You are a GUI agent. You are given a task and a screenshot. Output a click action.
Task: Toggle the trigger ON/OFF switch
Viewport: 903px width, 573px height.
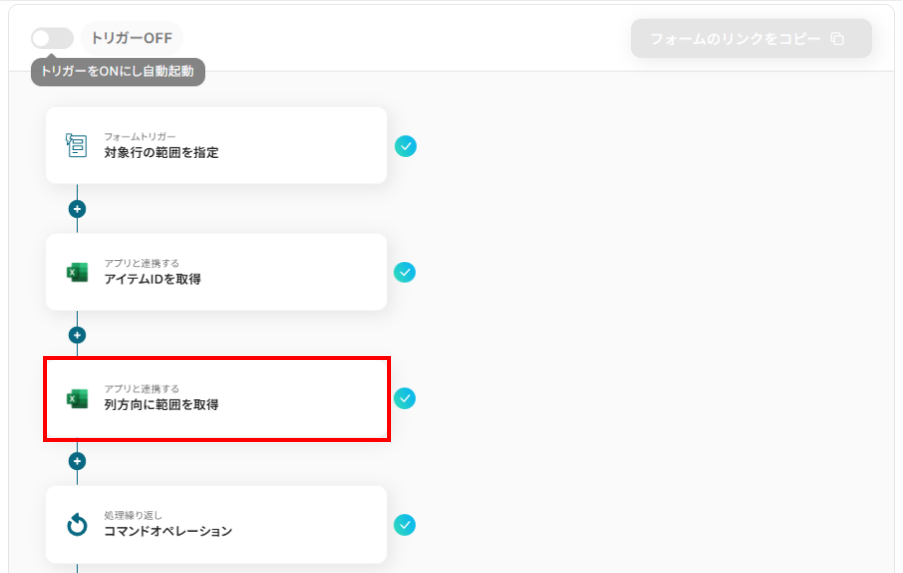(52, 38)
